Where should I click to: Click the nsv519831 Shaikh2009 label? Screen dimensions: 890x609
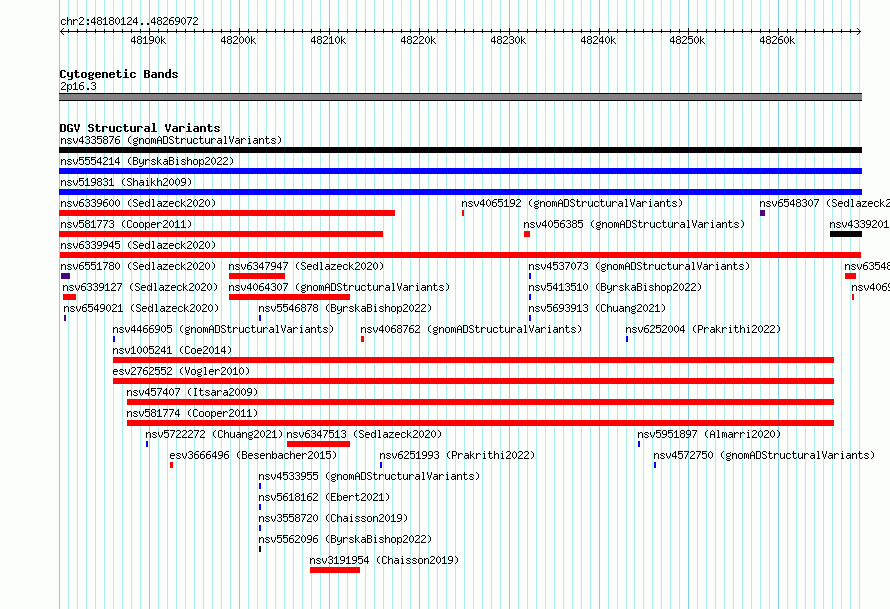(126, 182)
